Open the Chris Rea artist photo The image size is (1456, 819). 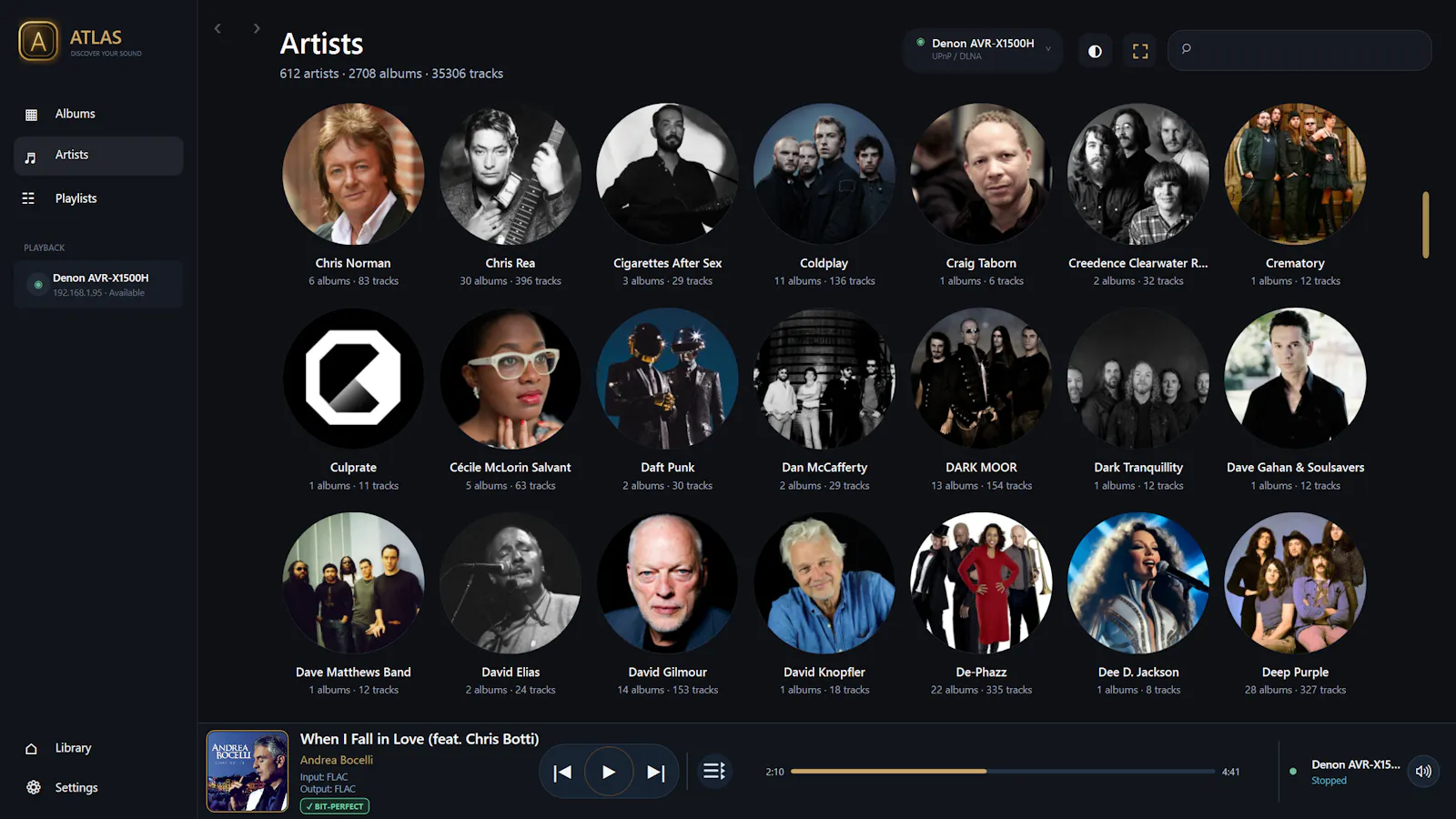click(x=511, y=174)
